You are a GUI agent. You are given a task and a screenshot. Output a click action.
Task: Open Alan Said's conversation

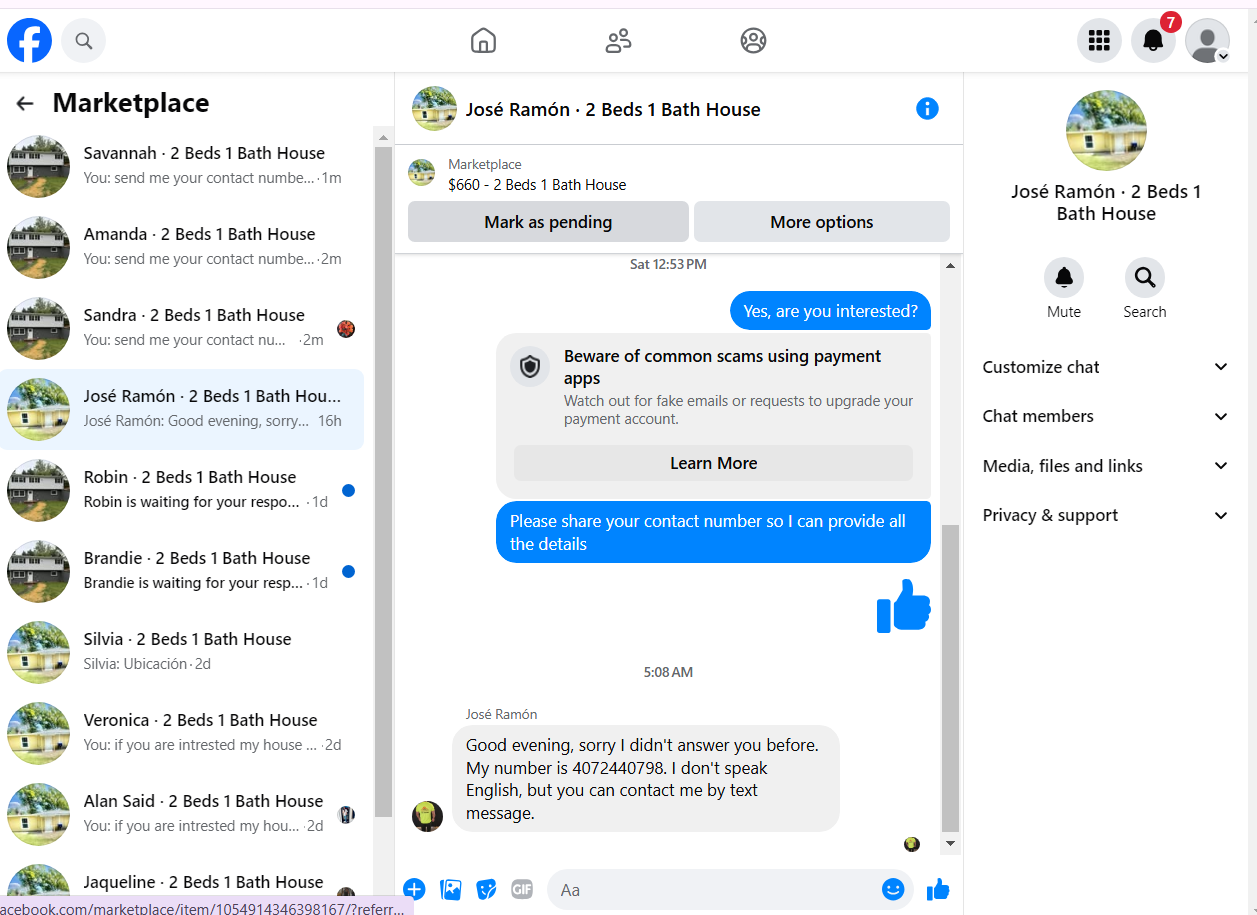pos(182,814)
